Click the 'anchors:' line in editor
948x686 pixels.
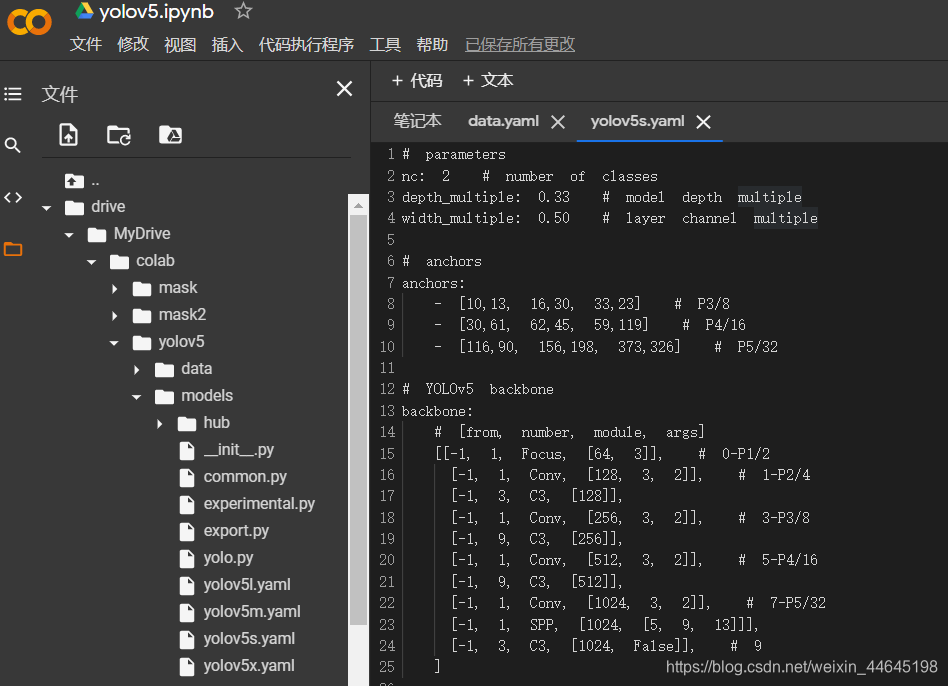[433, 283]
